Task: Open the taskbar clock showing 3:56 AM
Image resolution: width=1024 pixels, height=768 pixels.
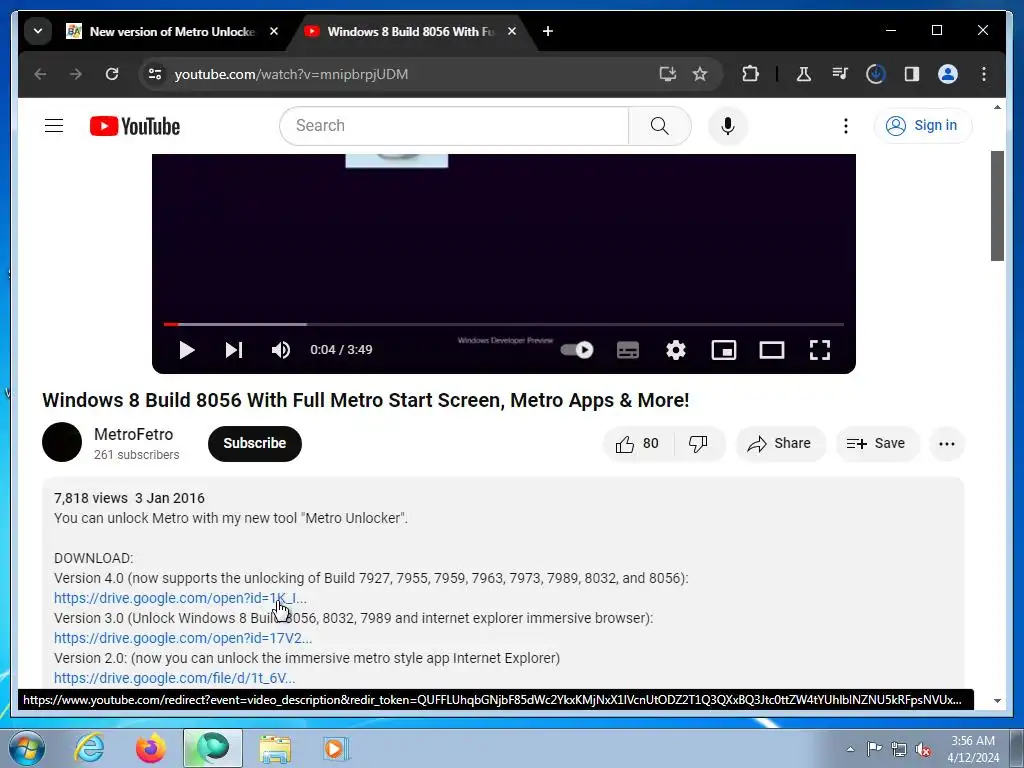Action: (973, 749)
